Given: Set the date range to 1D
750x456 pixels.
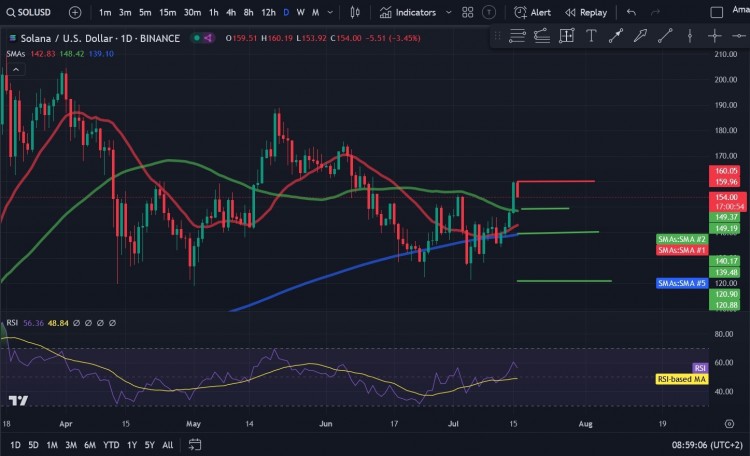Looking at the screenshot, I should coord(15,445).
